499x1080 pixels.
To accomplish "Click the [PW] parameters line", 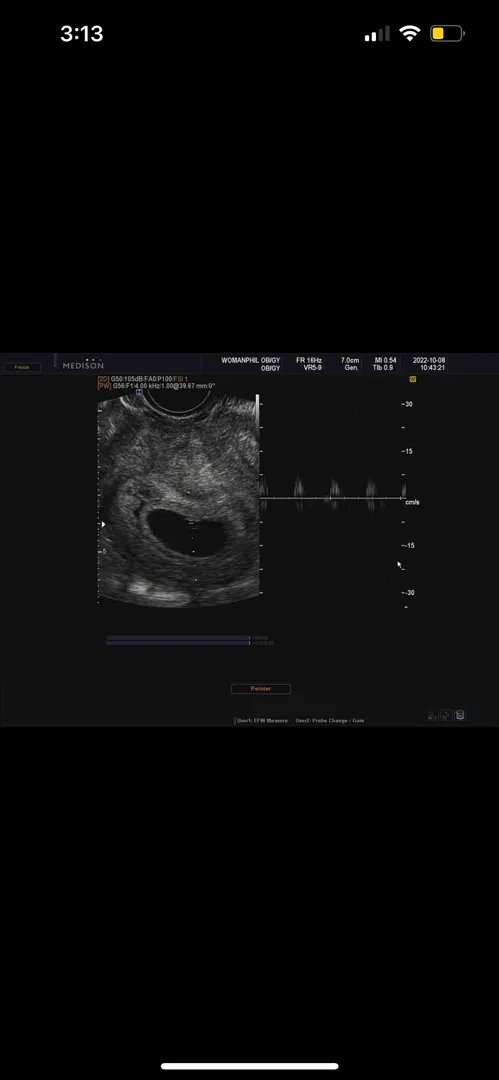I will click(156, 386).
